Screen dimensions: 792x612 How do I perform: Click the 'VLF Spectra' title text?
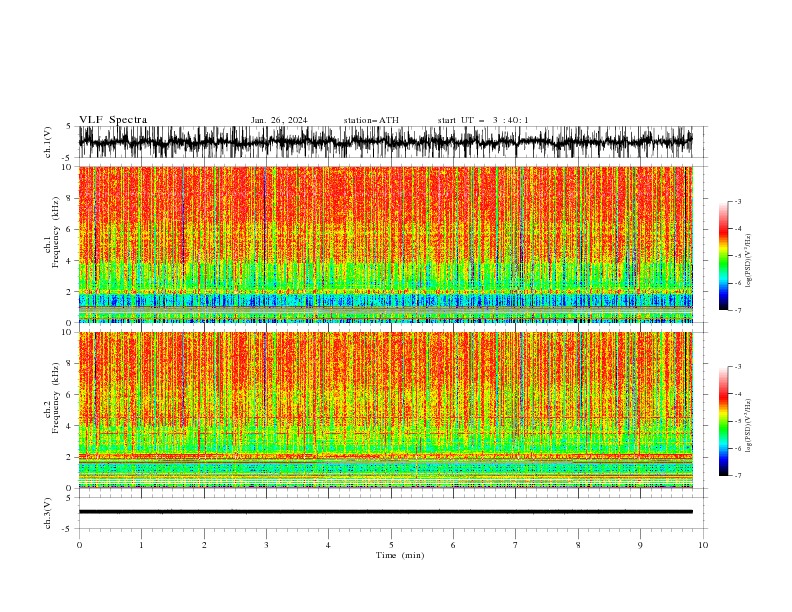113,120
